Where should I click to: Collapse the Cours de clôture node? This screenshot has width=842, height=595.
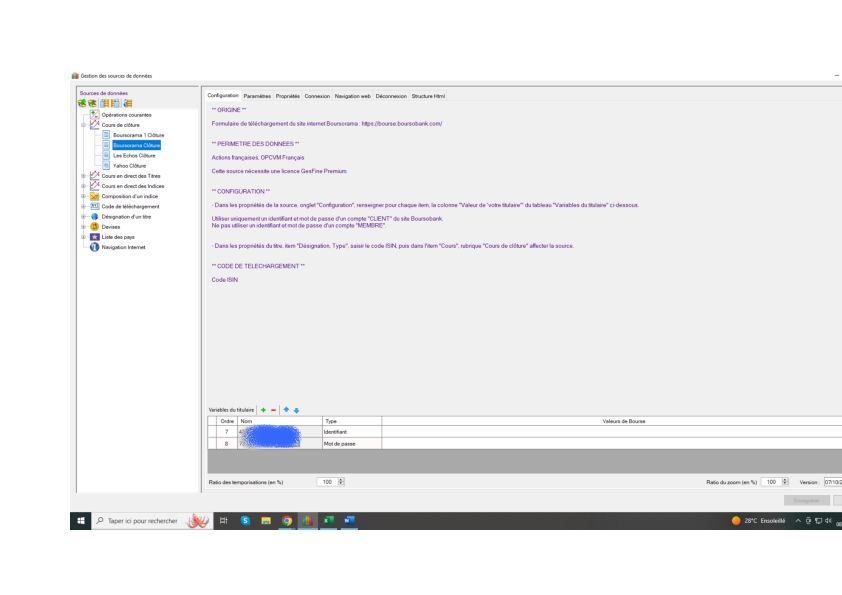84,124
